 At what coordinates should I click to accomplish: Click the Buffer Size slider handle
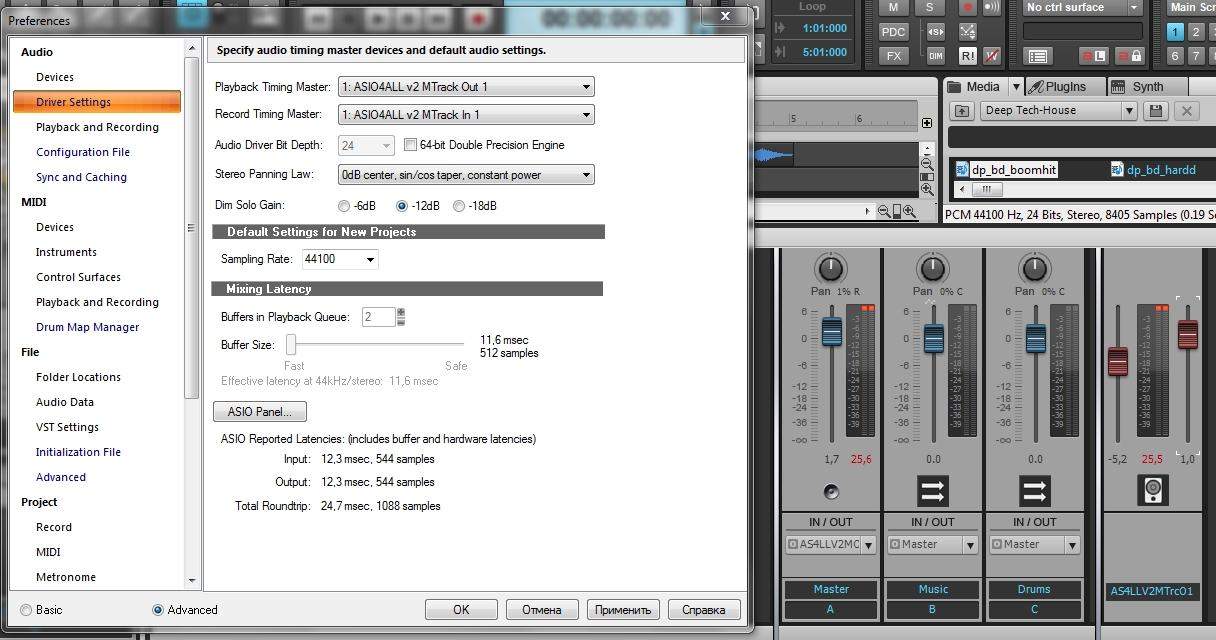291,345
